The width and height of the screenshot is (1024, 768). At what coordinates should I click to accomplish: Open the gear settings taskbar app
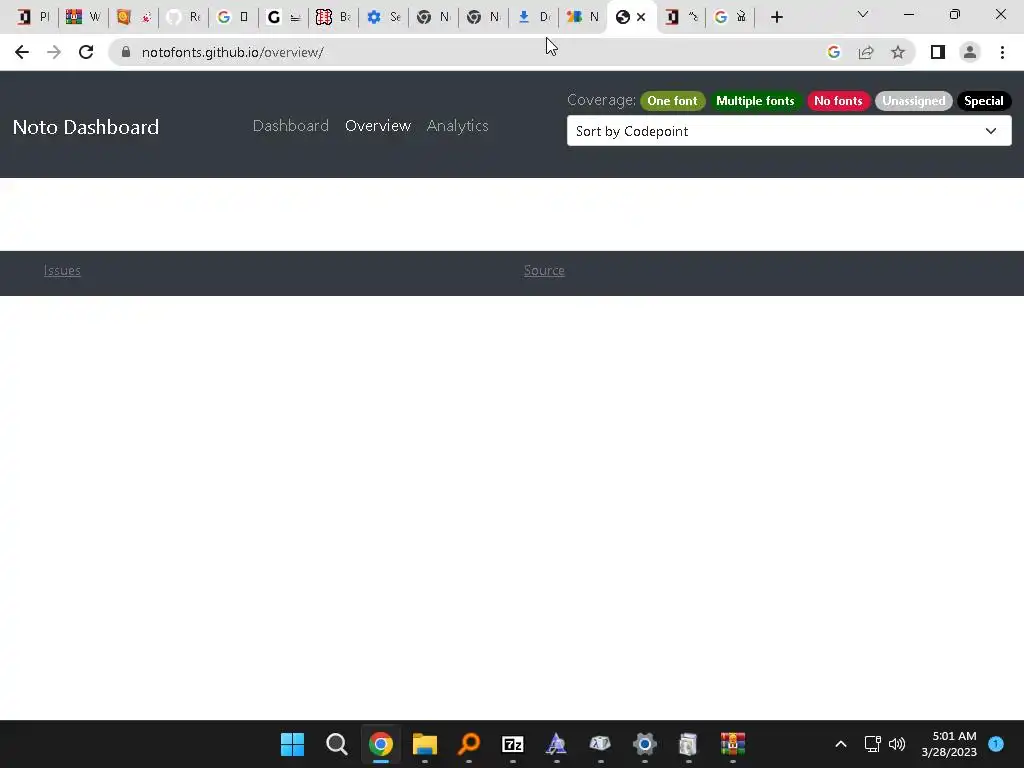645,744
